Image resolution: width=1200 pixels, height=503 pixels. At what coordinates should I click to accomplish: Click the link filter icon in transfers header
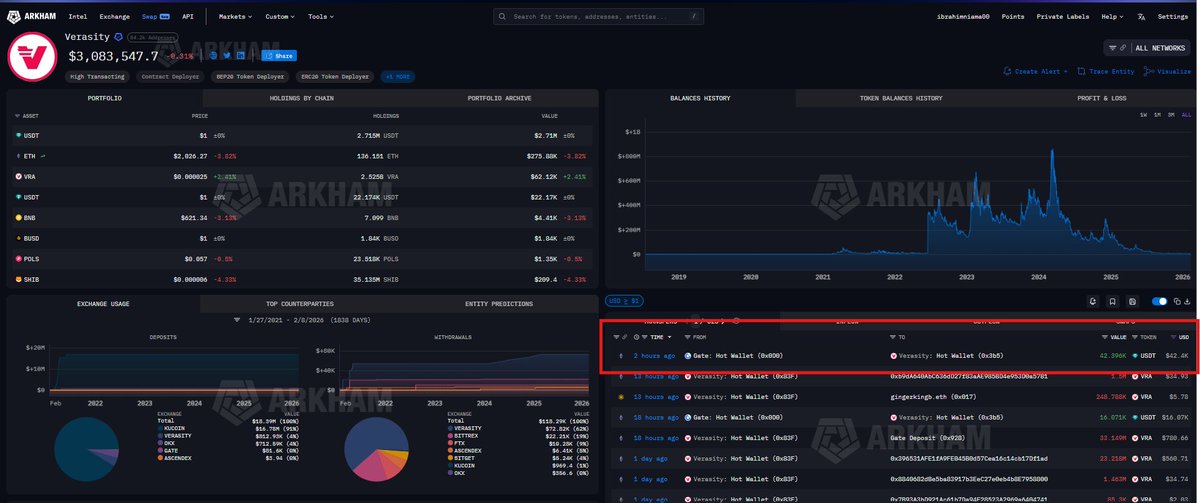625,337
